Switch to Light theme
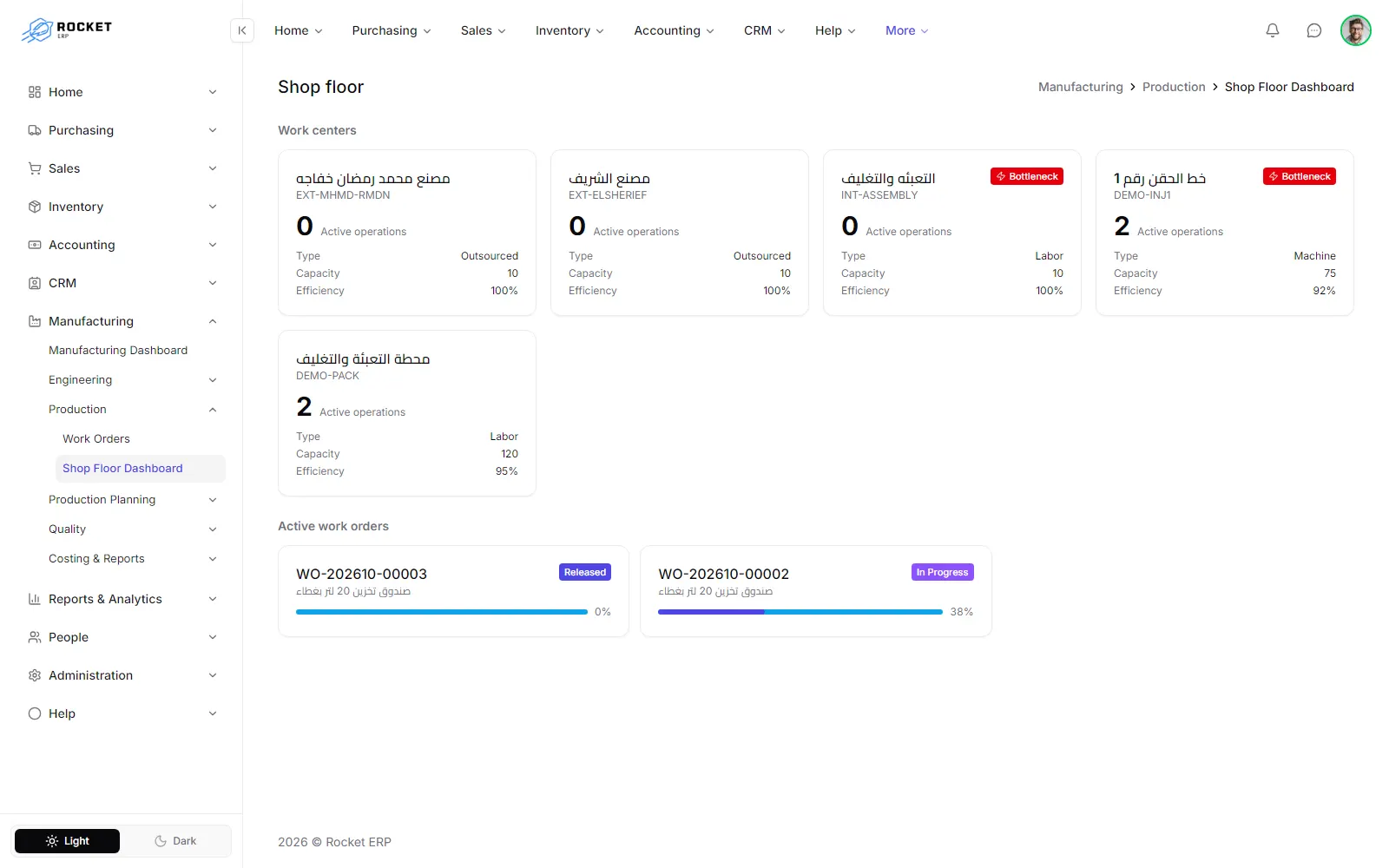This screenshot has height=868, width=1389. point(67,841)
